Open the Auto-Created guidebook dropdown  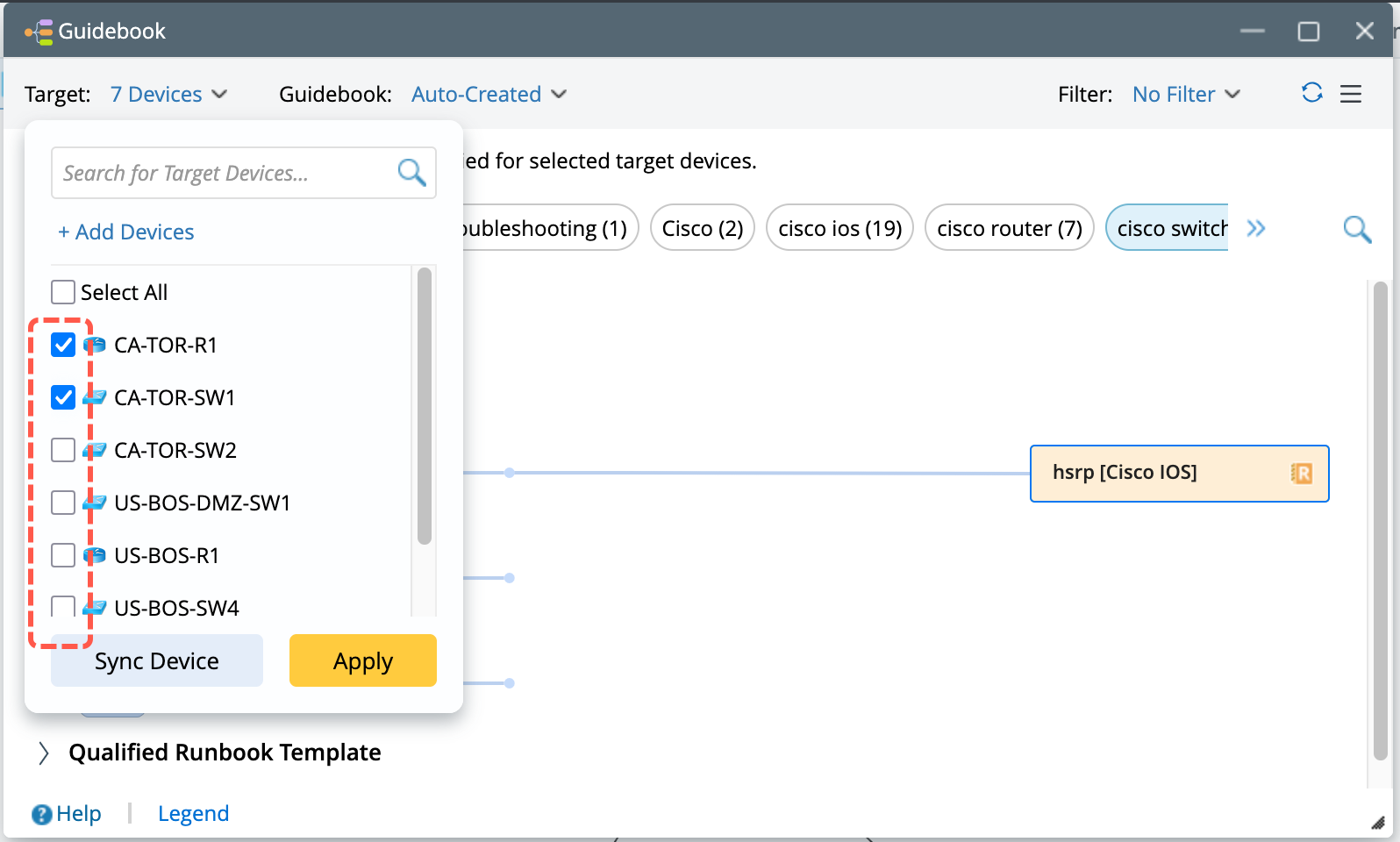click(x=489, y=95)
